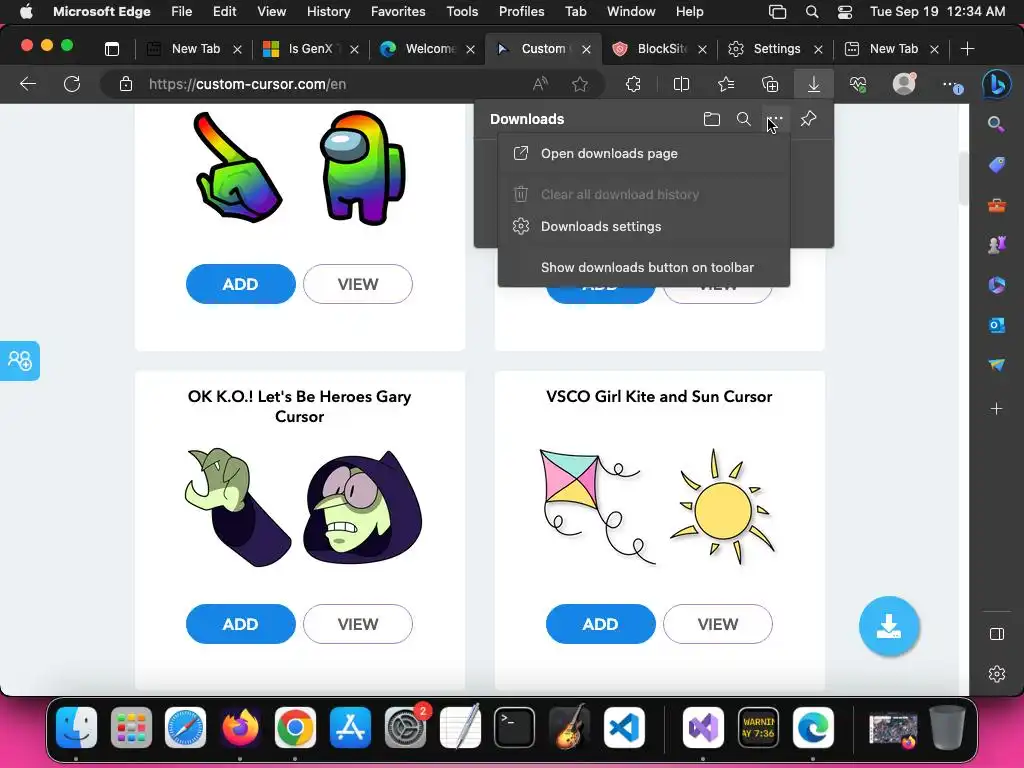This screenshot has height=768, width=1024.
Task: Click the Gary hooded head image
Action: (363, 507)
